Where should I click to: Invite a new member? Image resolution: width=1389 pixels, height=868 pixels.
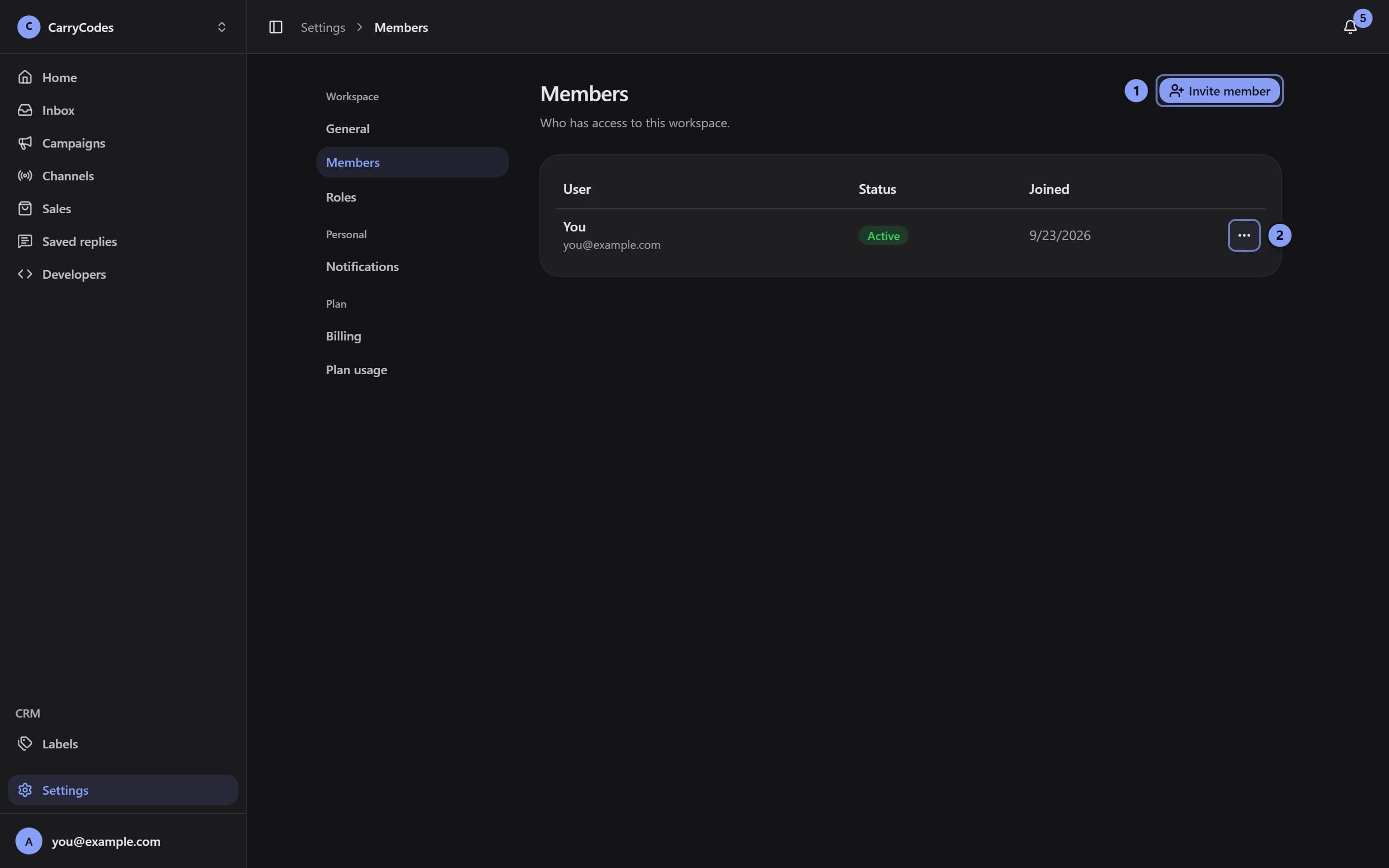(1219, 91)
